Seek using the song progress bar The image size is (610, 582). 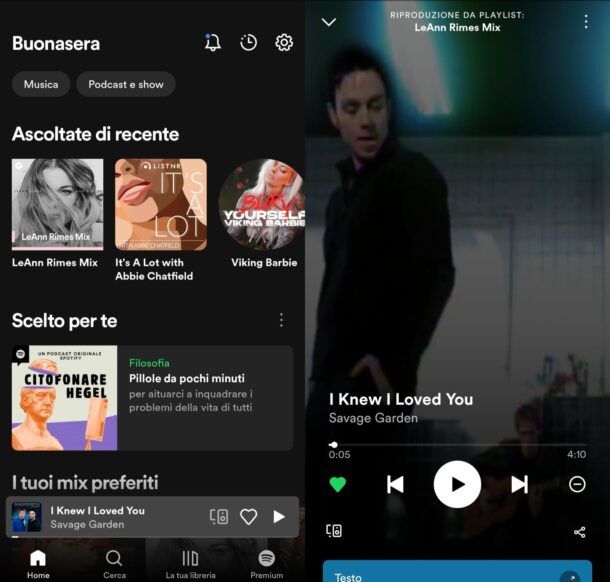click(458, 444)
